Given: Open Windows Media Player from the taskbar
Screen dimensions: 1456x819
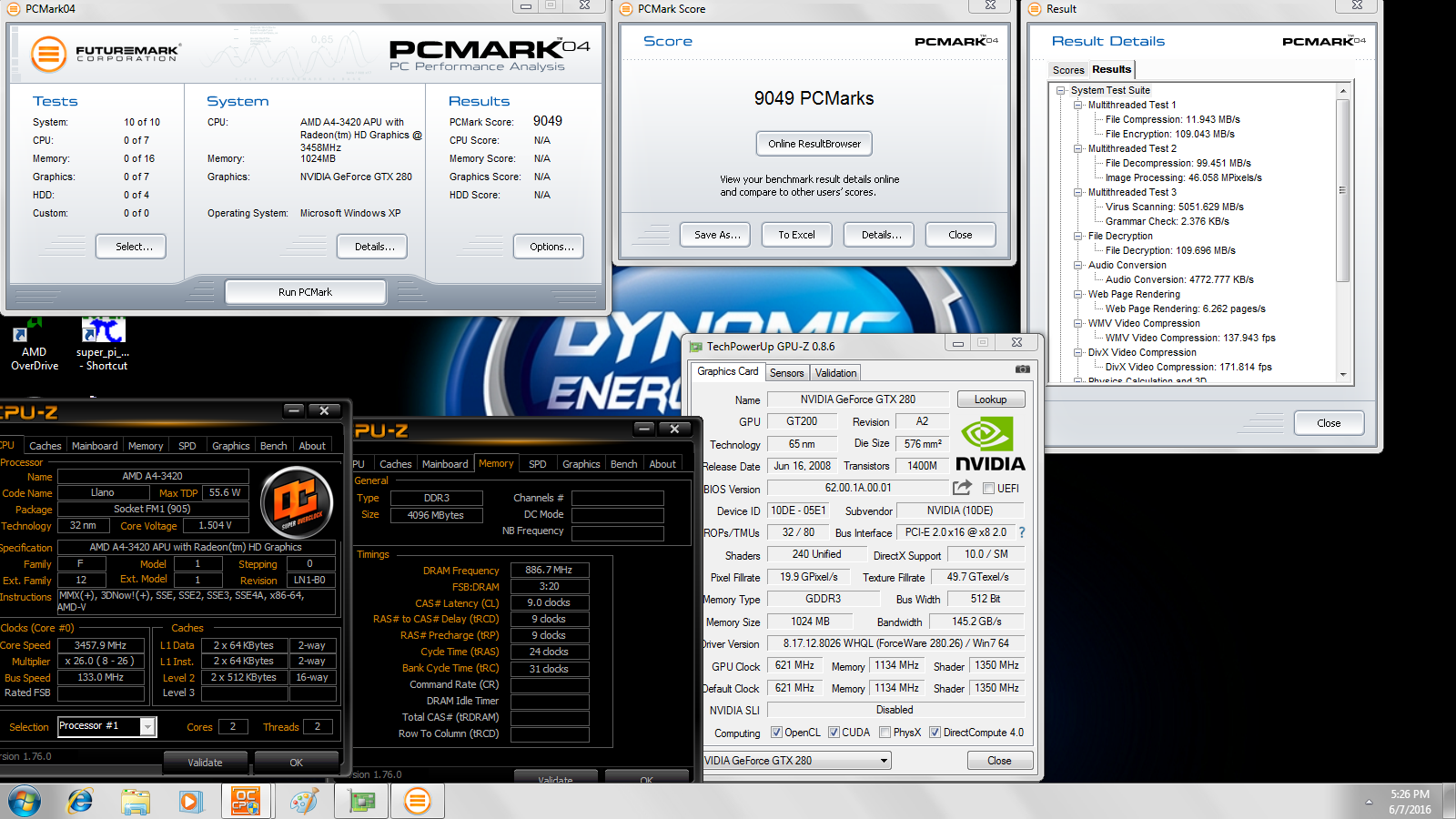Looking at the screenshot, I should pyautogui.click(x=189, y=802).
